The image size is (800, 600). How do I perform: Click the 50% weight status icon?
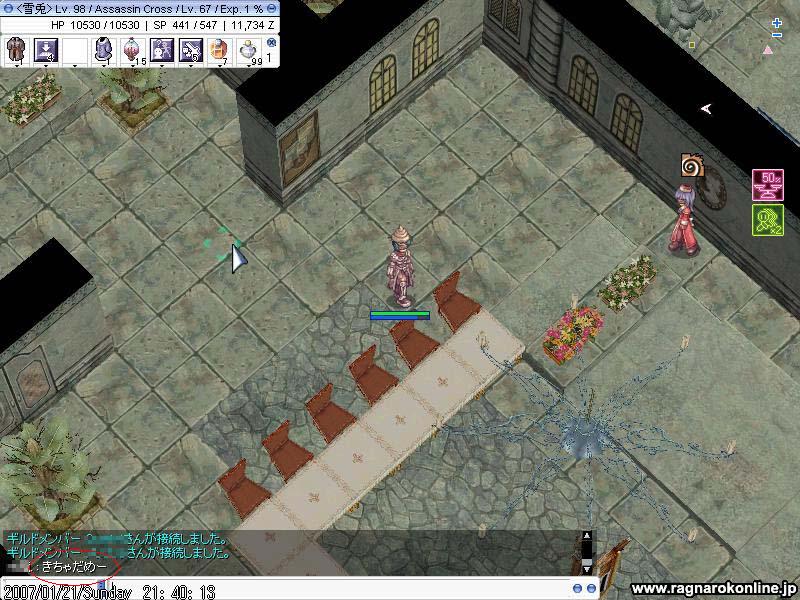pos(768,185)
